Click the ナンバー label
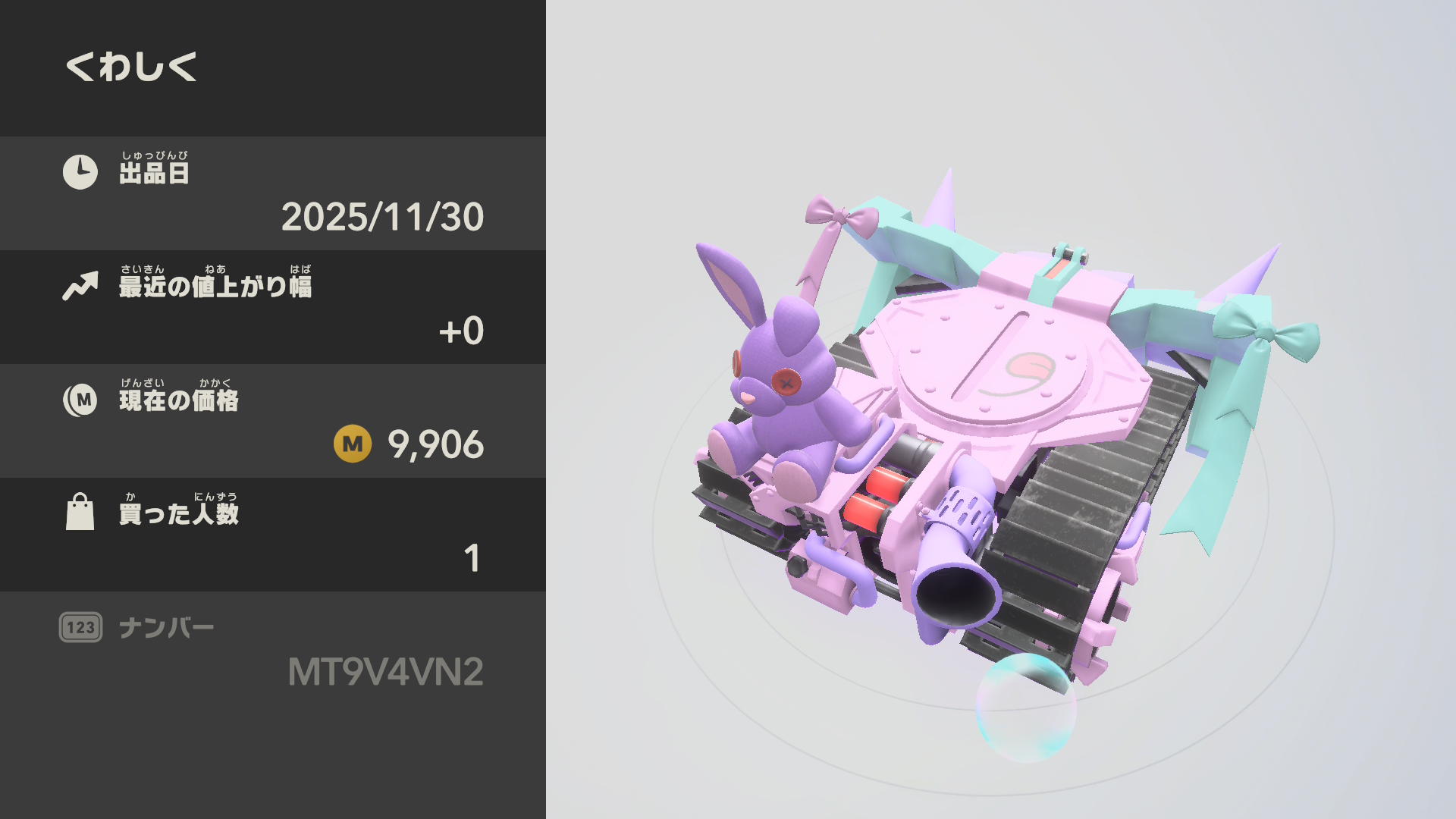The image size is (1456, 819). click(166, 628)
